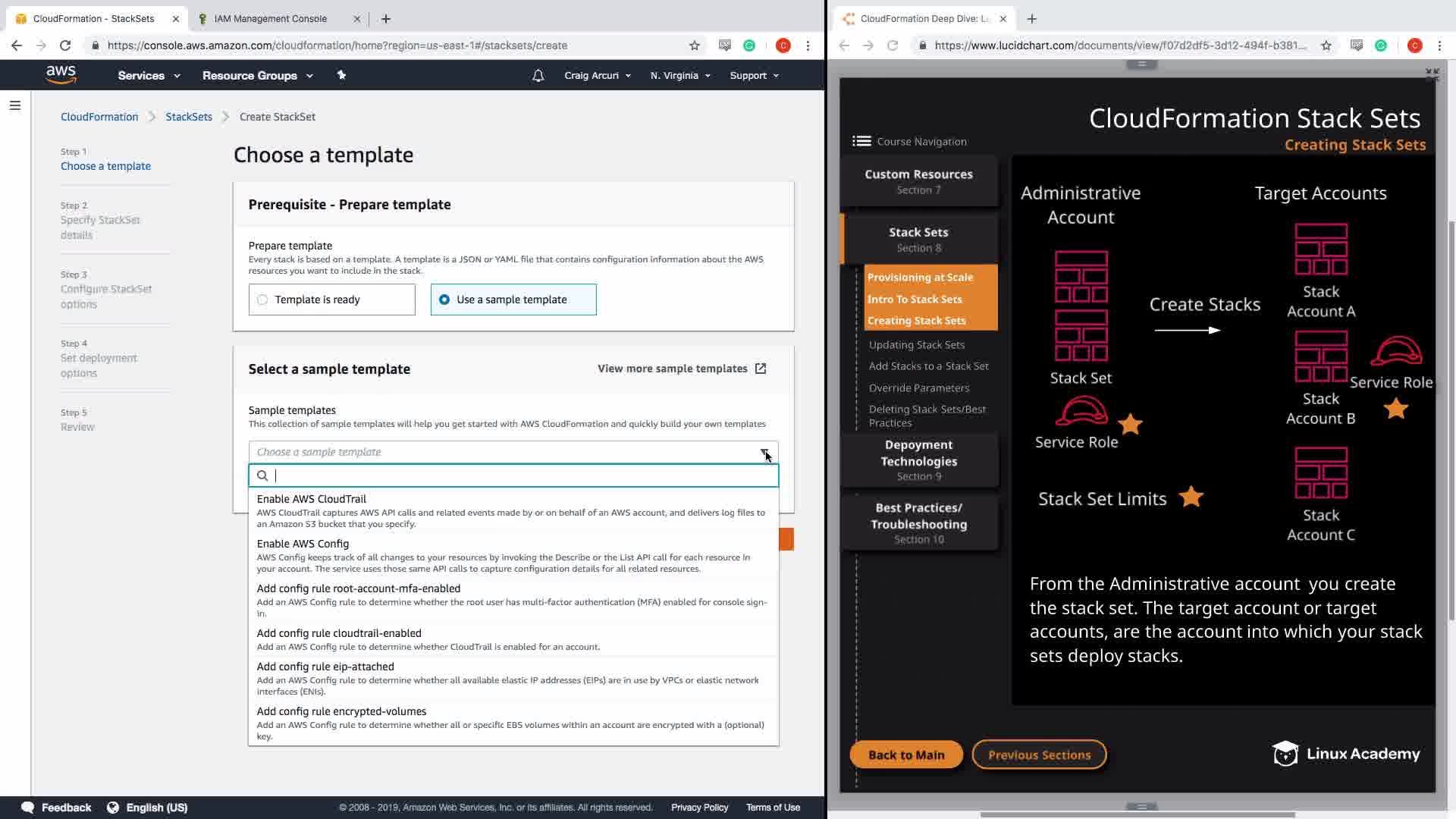Click the star next to Stack Set Limits
The image size is (1456, 819).
[1191, 497]
